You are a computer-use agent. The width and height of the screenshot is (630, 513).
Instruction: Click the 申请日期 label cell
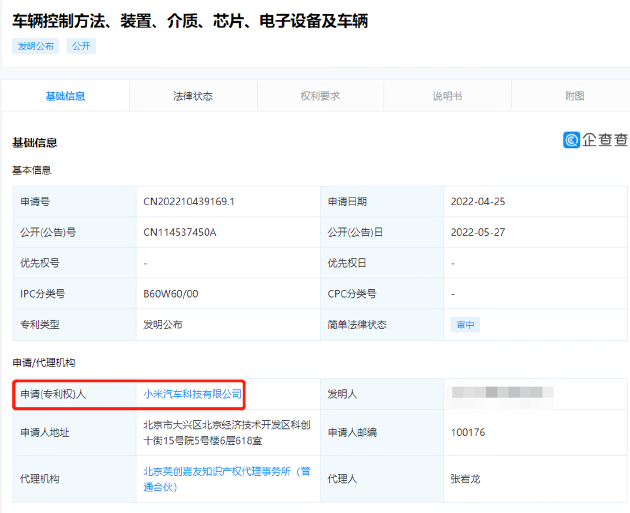[382, 202]
